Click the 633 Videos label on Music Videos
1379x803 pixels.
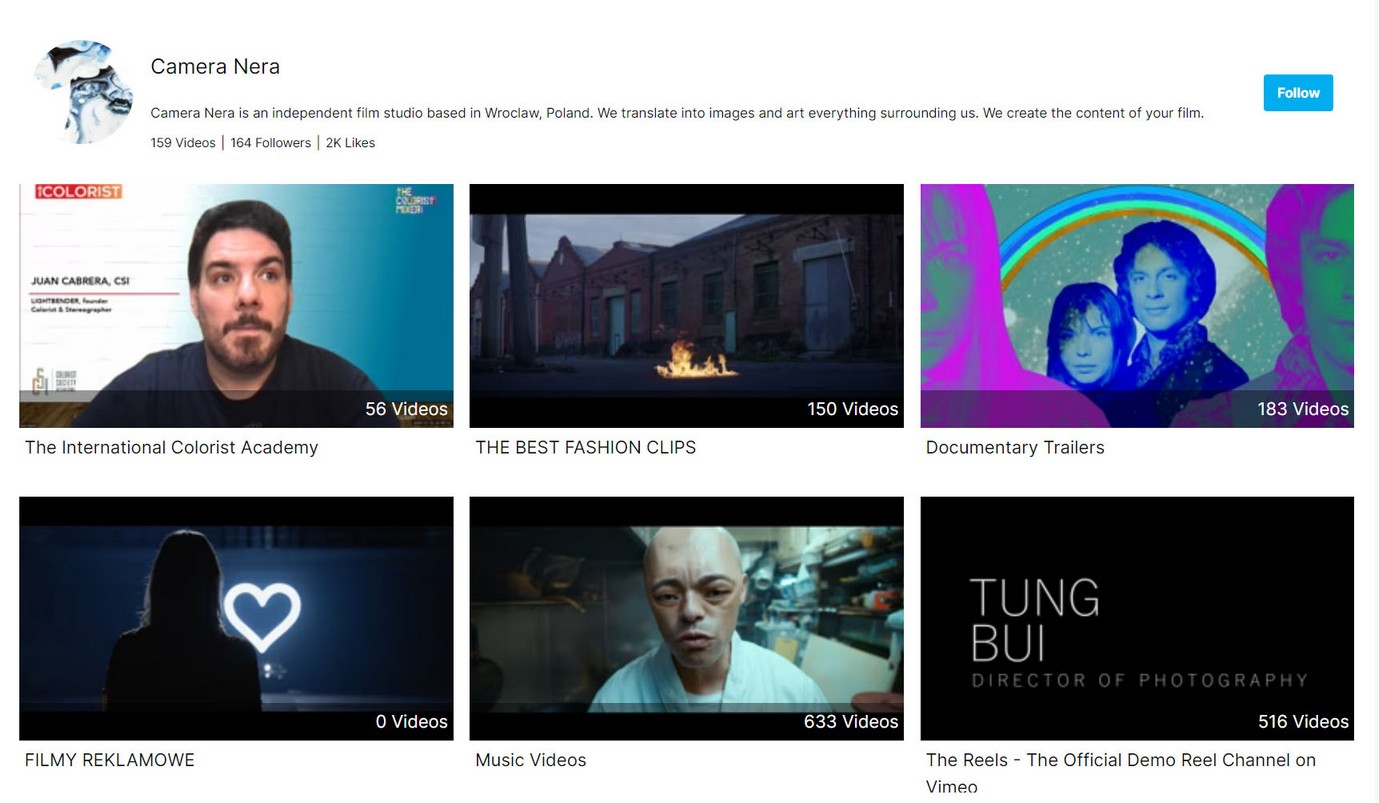pos(851,721)
